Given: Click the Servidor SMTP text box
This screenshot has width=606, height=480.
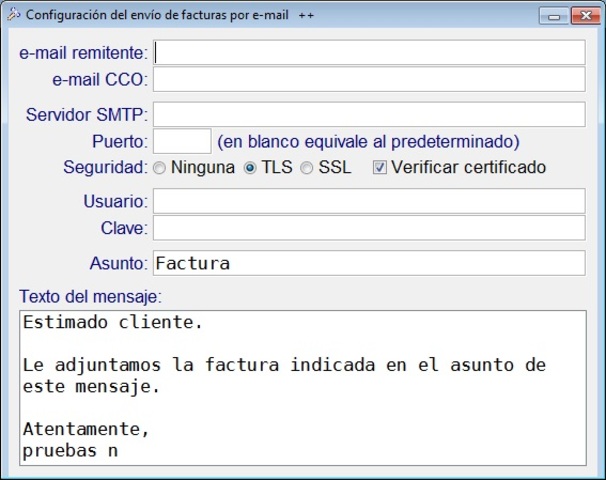Looking at the screenshot, I should coord(369,114).
